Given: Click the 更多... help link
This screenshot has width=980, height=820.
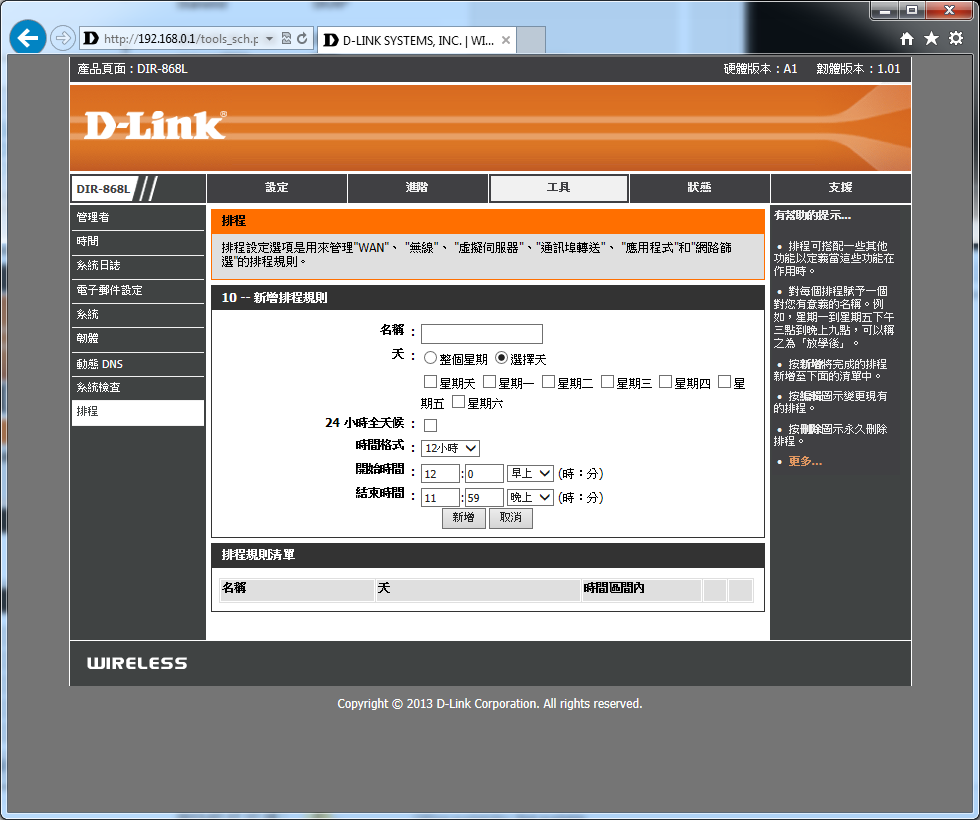Looking at the screenshot, I should (804, 461).
